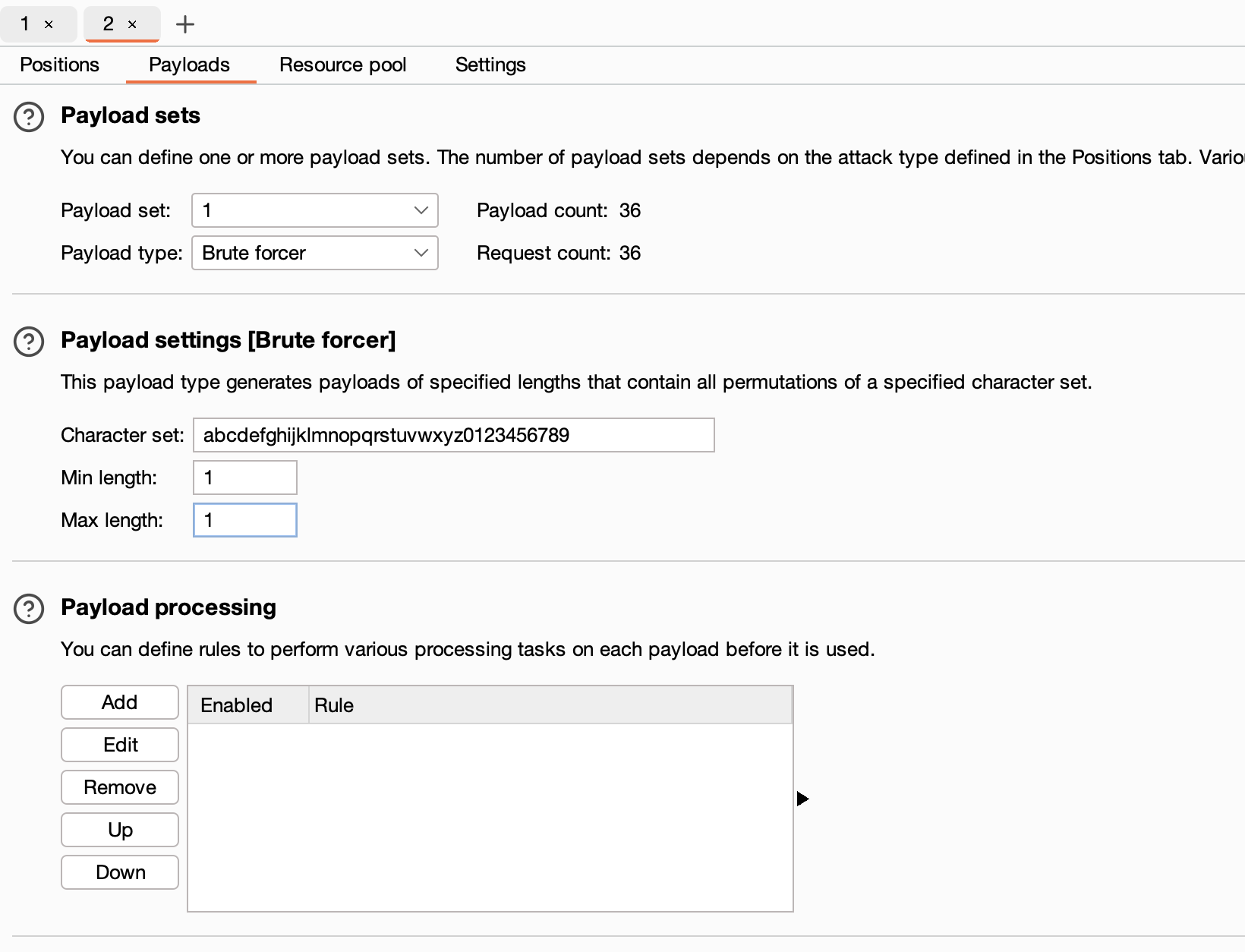Focus the Min length field
The height and width of the screenshot is (952, 1245).
click(x=245, y=478)
